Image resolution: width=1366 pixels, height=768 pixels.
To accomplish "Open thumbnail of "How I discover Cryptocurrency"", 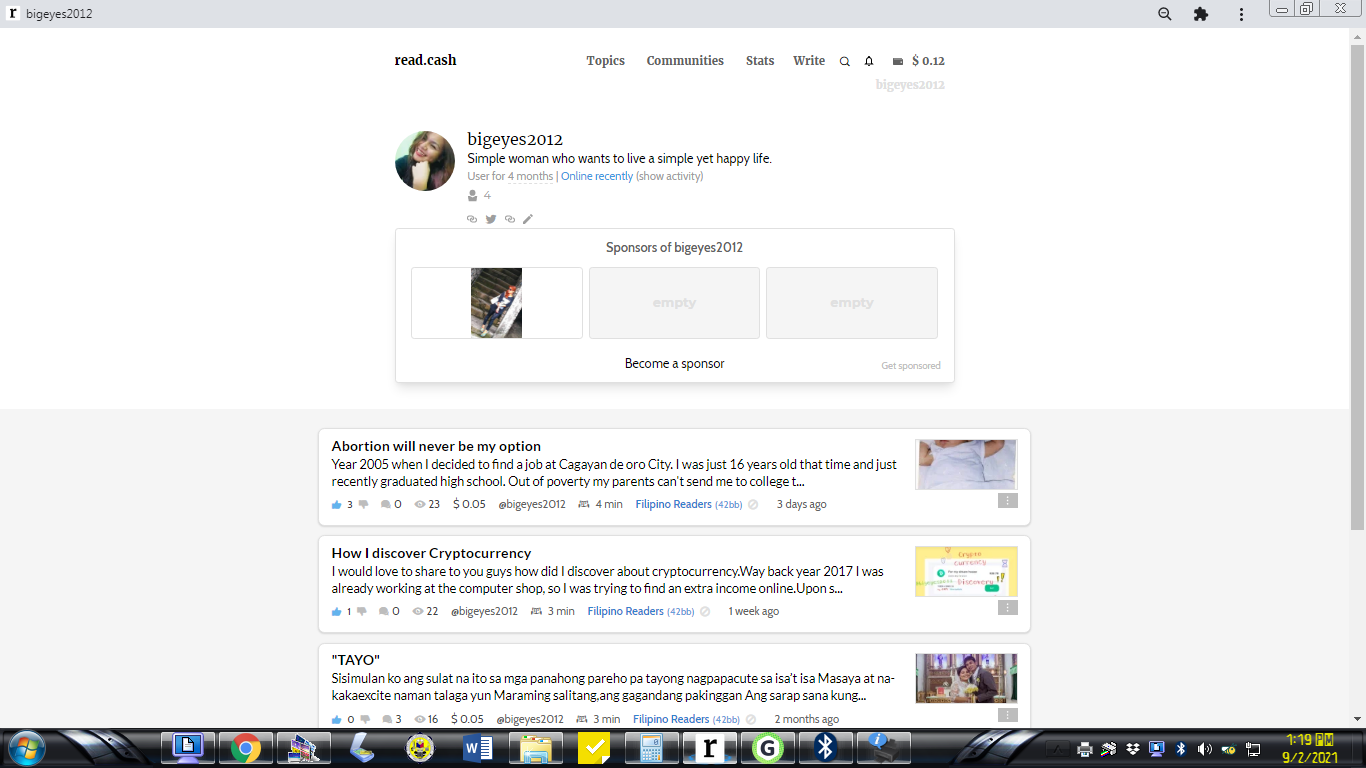I will click(x=966, y=571).
